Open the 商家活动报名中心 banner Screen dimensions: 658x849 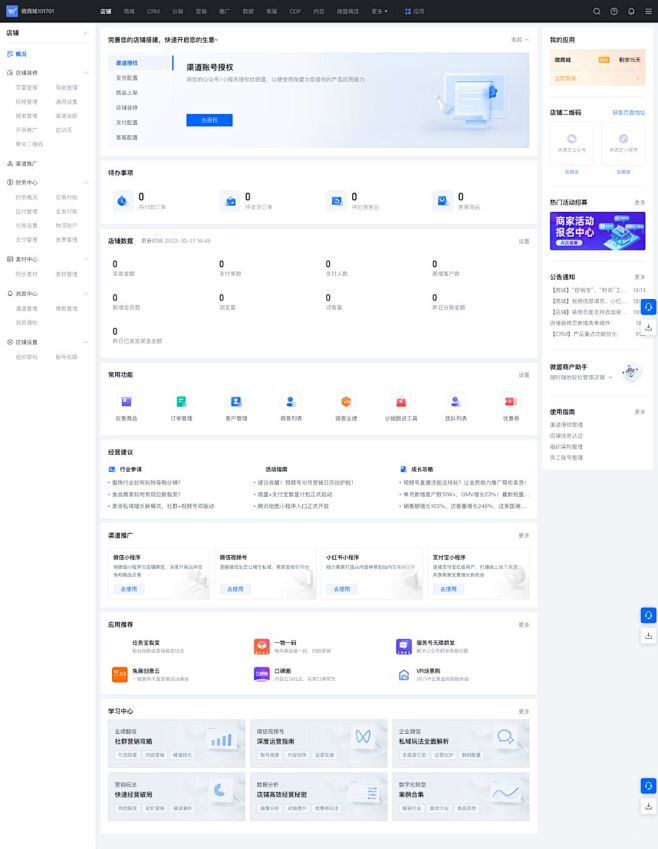pyautogui.click(x=597, y=231)
